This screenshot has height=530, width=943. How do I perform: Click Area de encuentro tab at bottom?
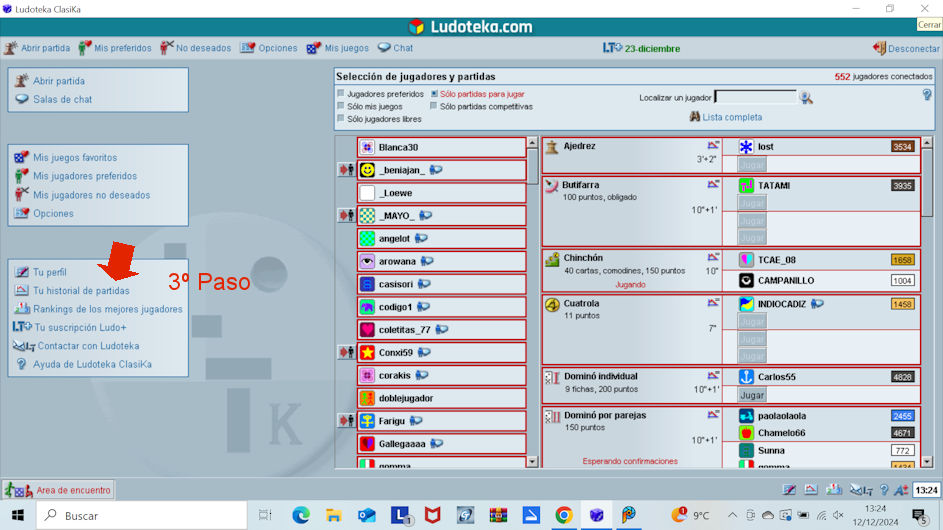58,490
